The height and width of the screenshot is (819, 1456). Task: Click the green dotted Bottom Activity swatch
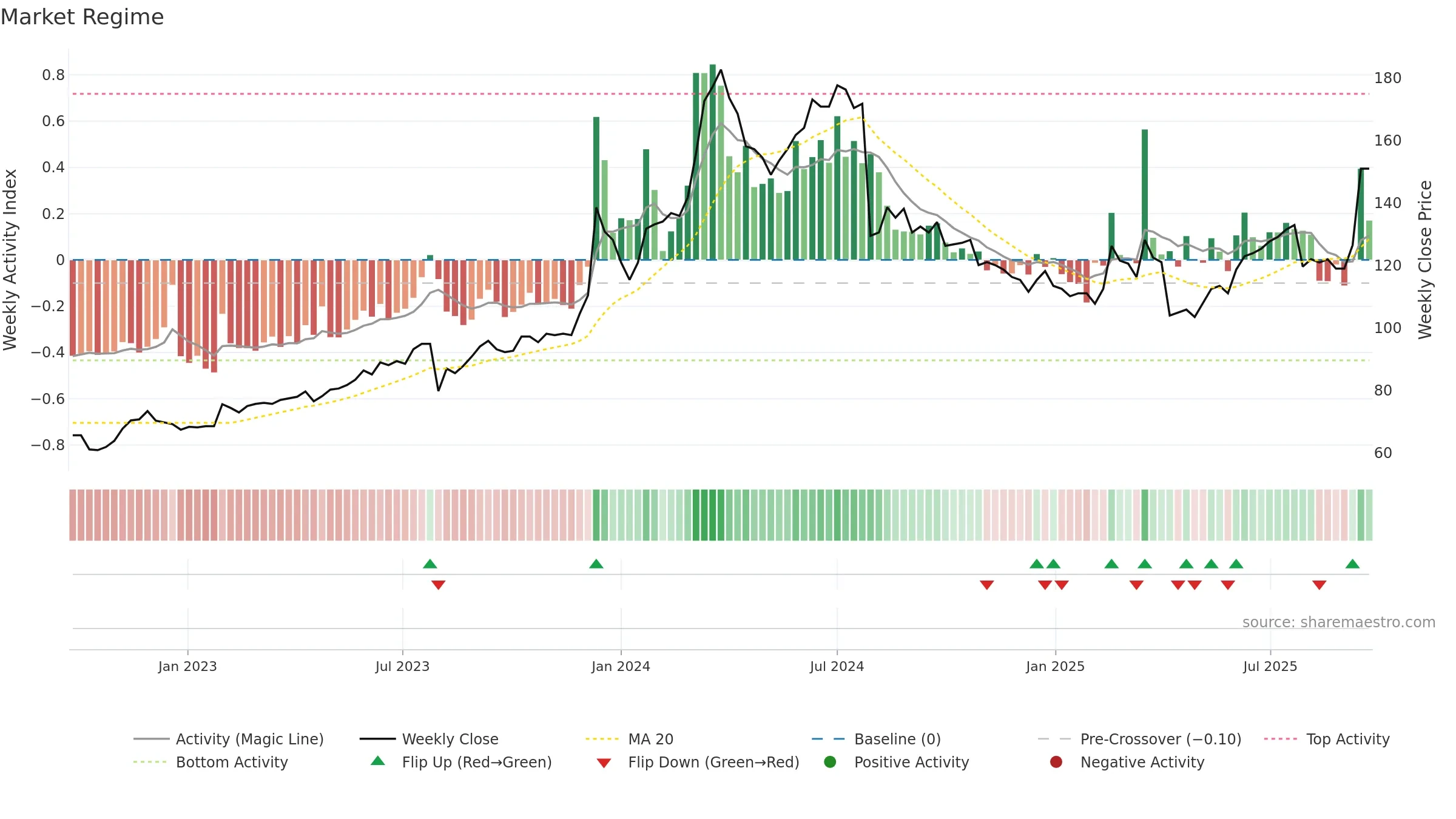tap(150, 762)
